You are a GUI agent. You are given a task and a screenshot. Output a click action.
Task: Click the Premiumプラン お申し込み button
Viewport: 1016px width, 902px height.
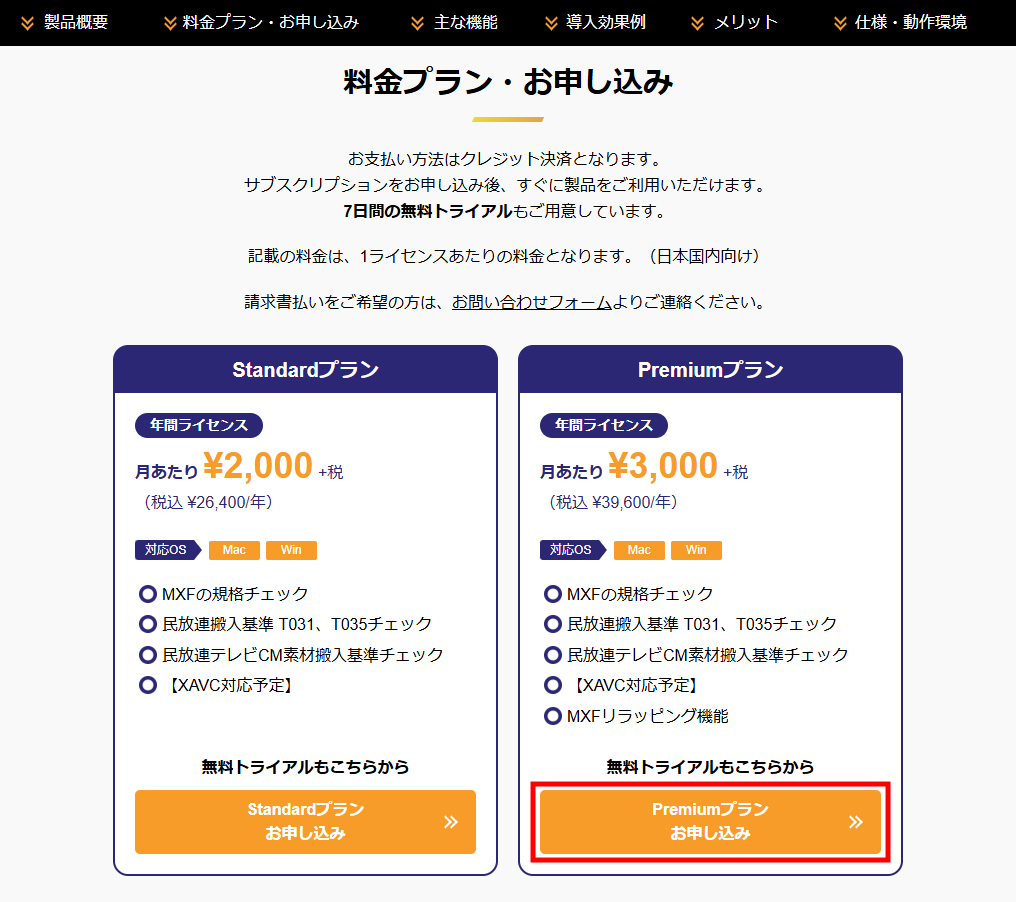click(710, 822)
